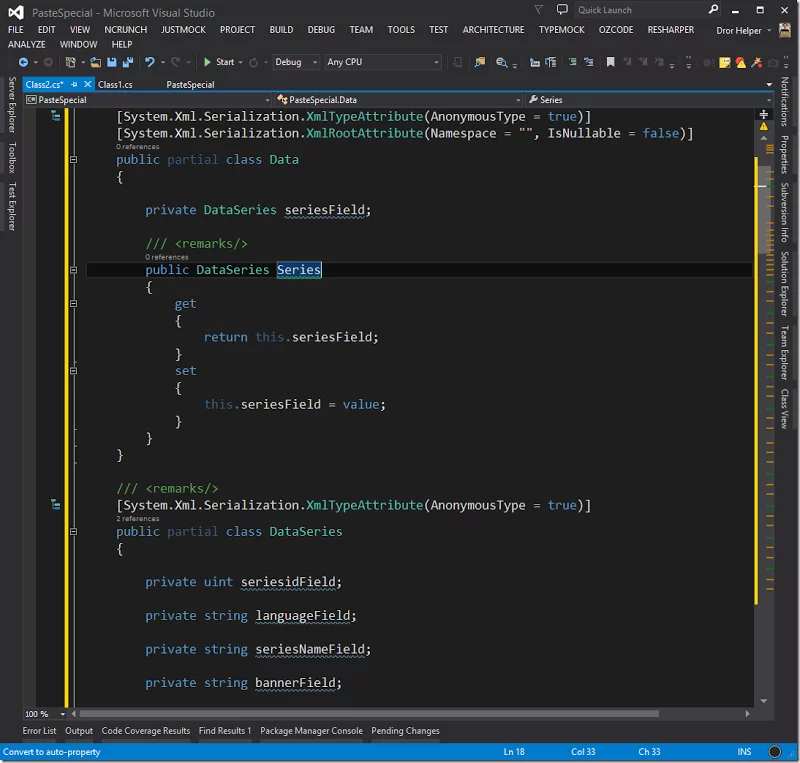
Task: Close the Class2.cs tab
Action: click(87, 85)
